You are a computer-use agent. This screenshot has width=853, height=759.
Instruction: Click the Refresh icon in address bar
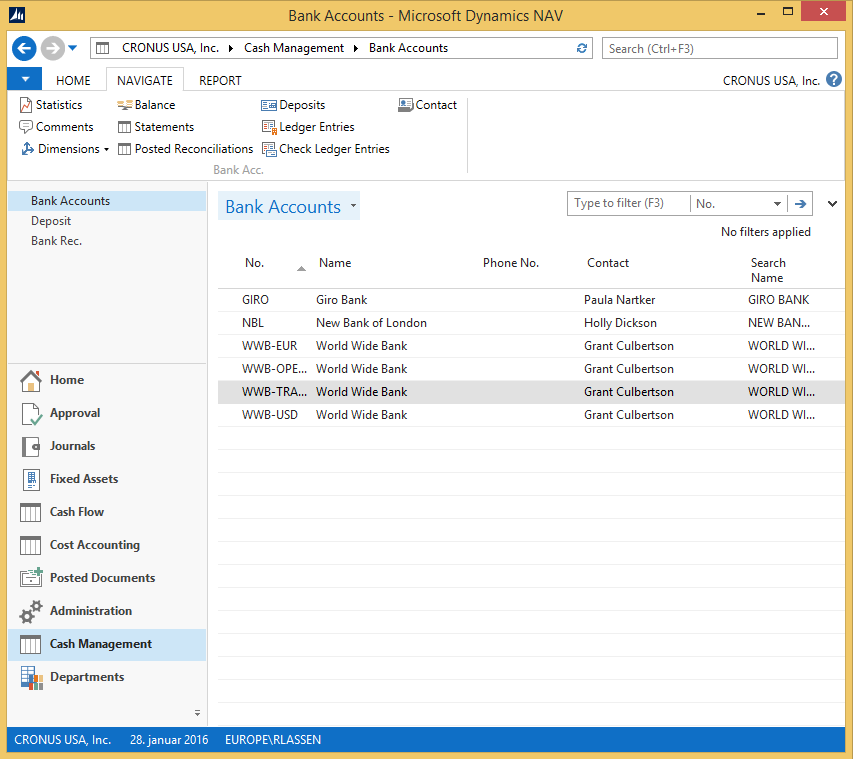pyautogui.click(x=582, y=48)
